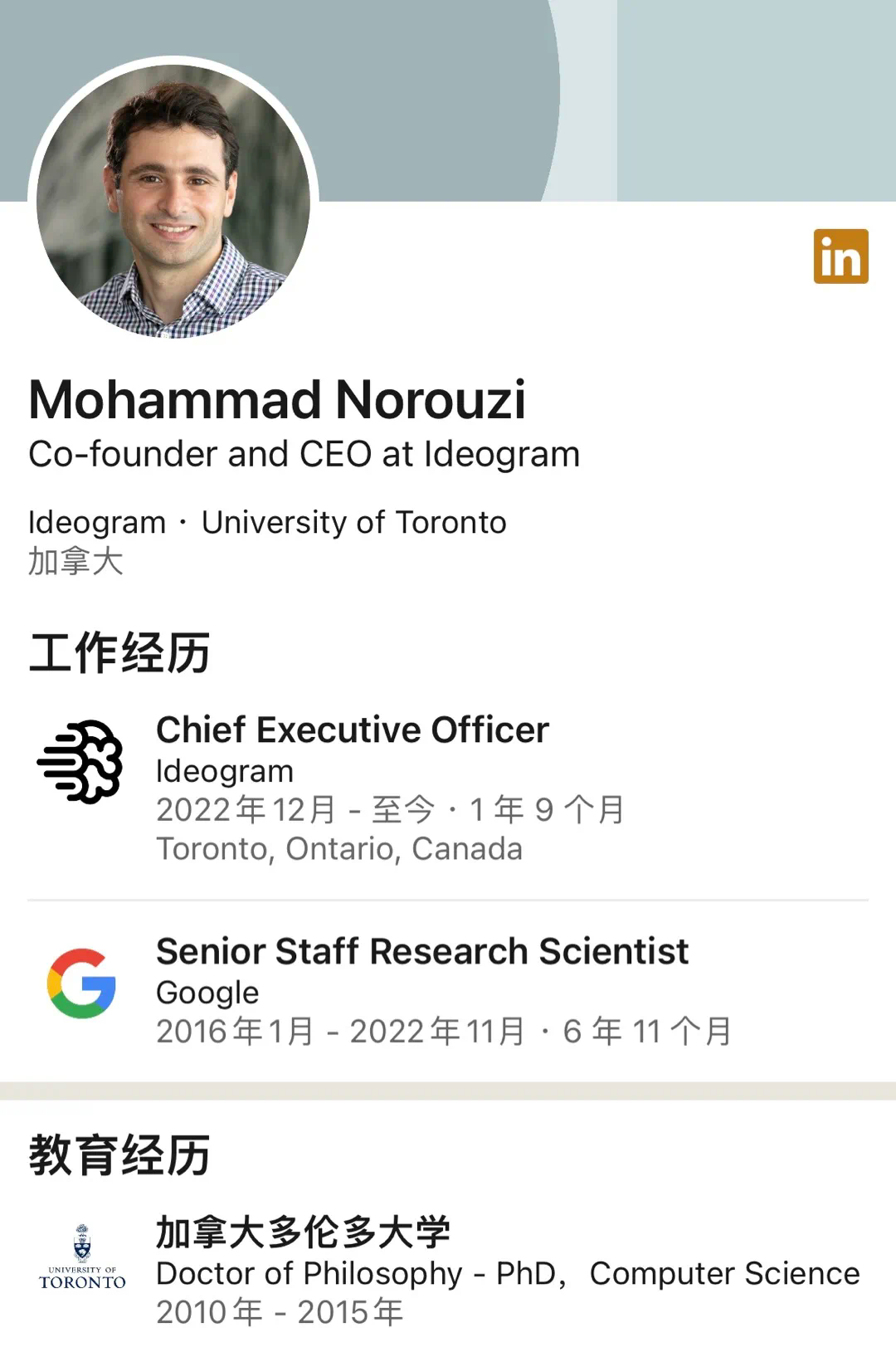Click the Google logo icon
Screen dimensions: 896x1352
point(81,983)
